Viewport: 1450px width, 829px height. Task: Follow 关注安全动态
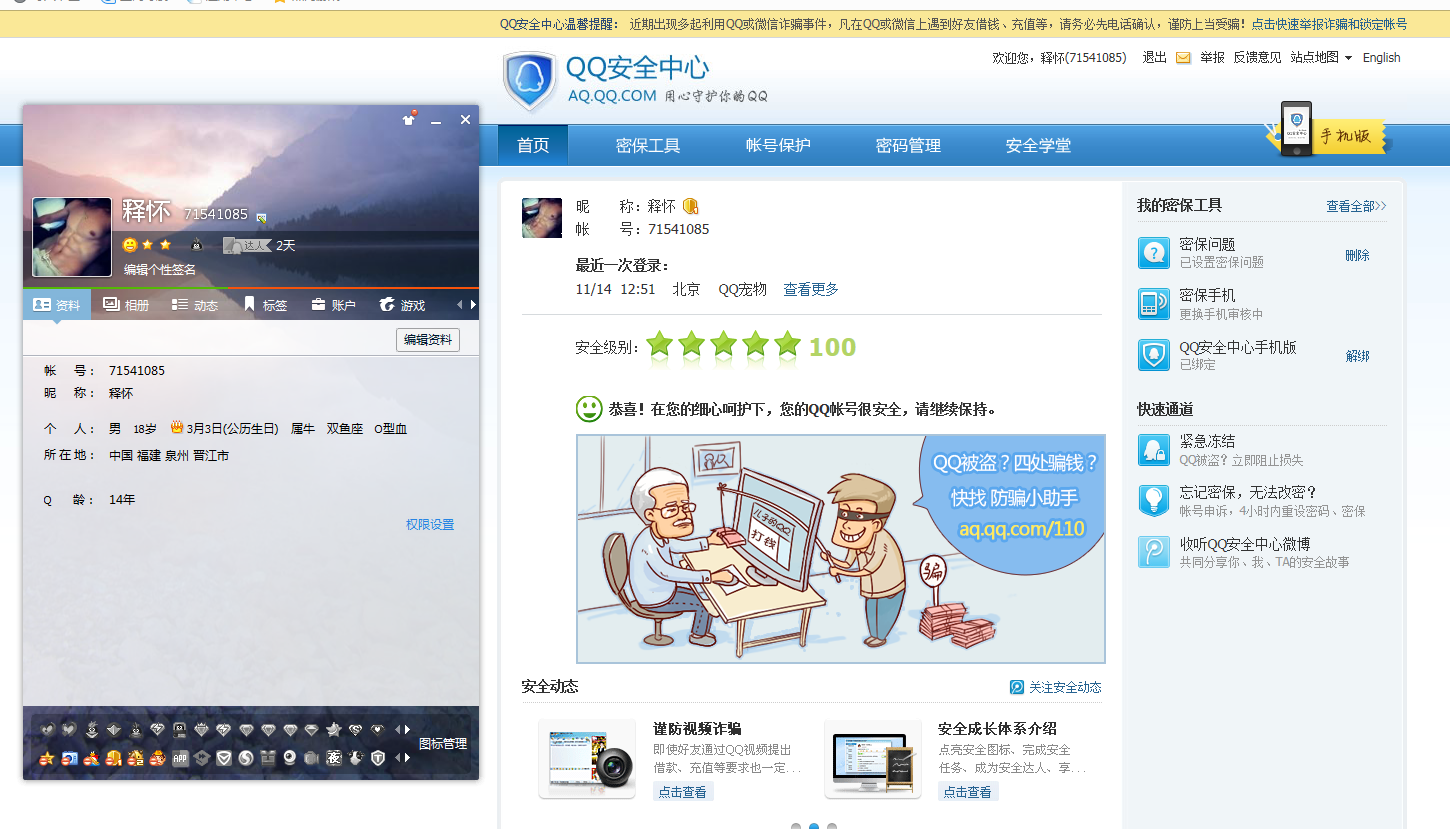tap(1056, 687)
